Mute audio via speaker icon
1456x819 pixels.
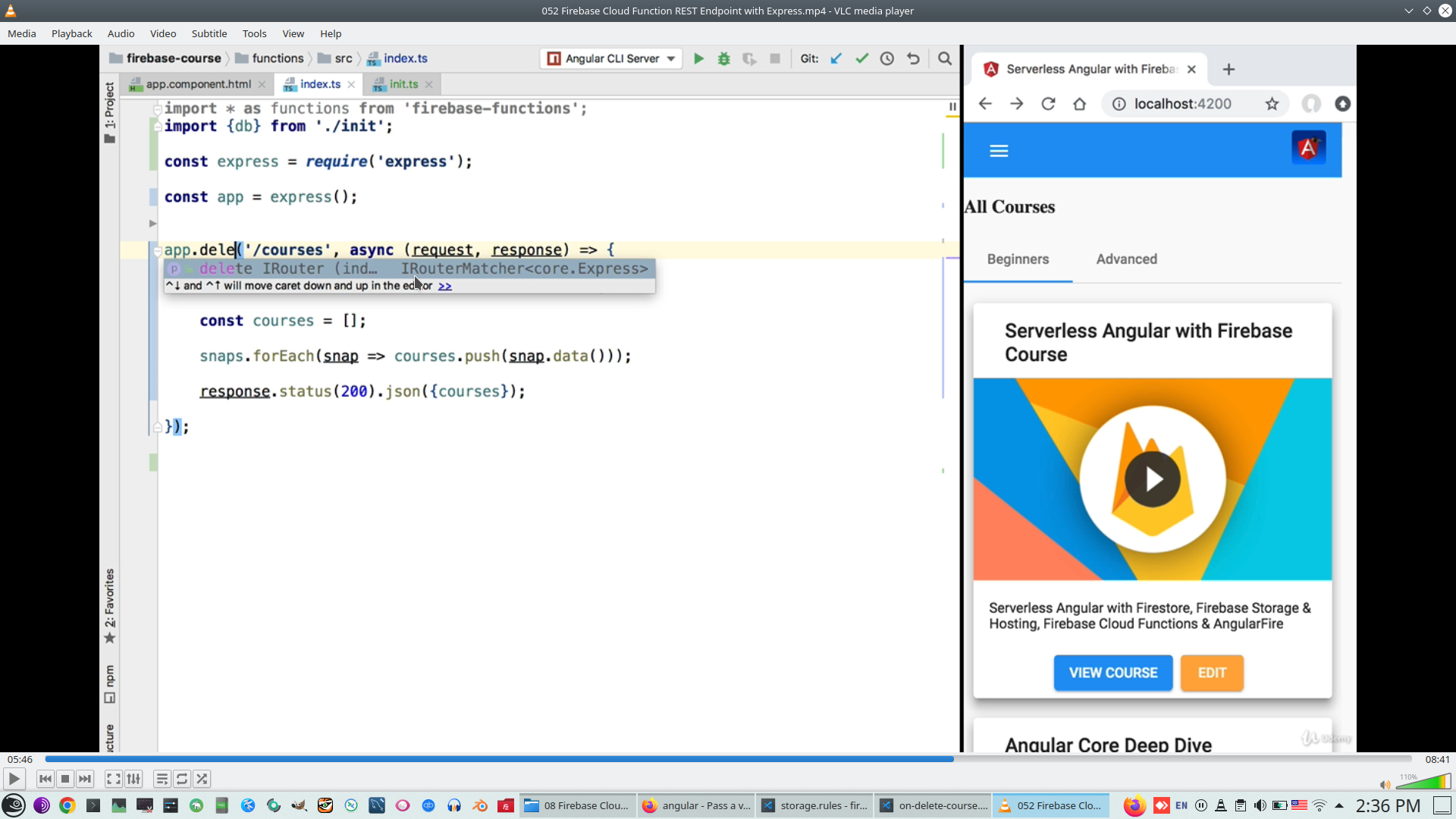1385,785
